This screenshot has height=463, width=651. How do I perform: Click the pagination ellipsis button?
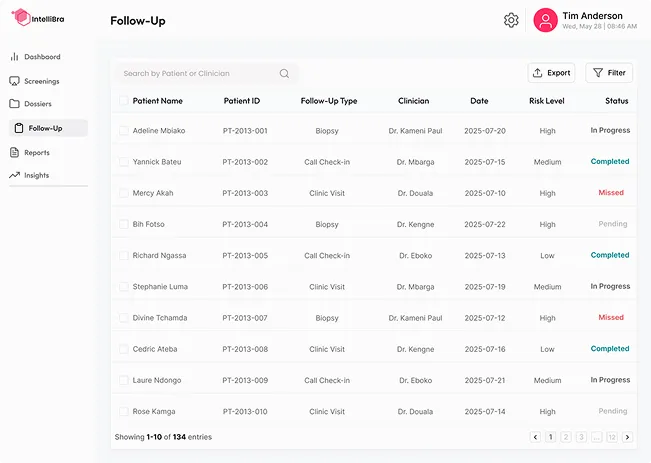(597, 437)
